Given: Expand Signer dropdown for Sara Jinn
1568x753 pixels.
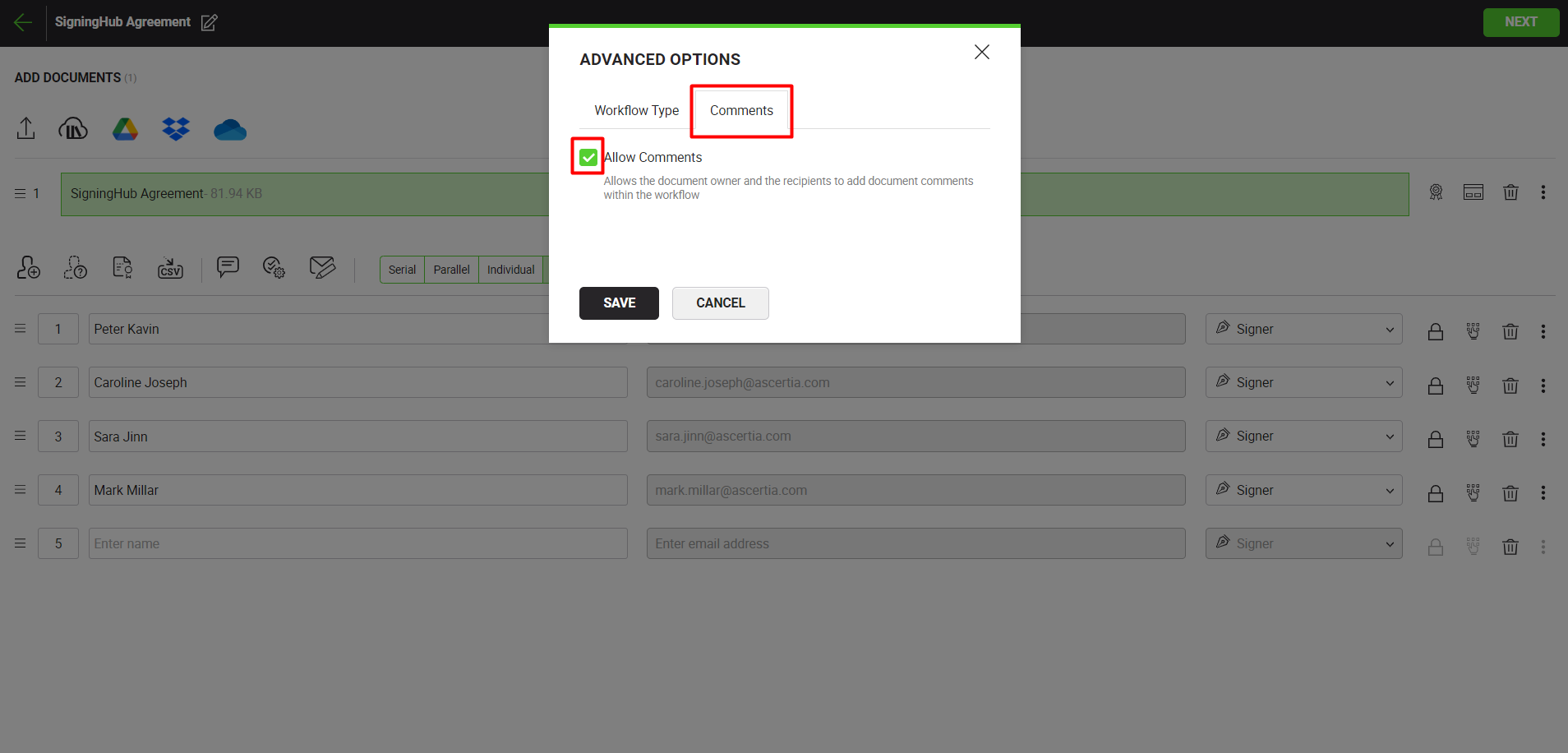Looking at the screenshot, I should [x=1303, y=437].
